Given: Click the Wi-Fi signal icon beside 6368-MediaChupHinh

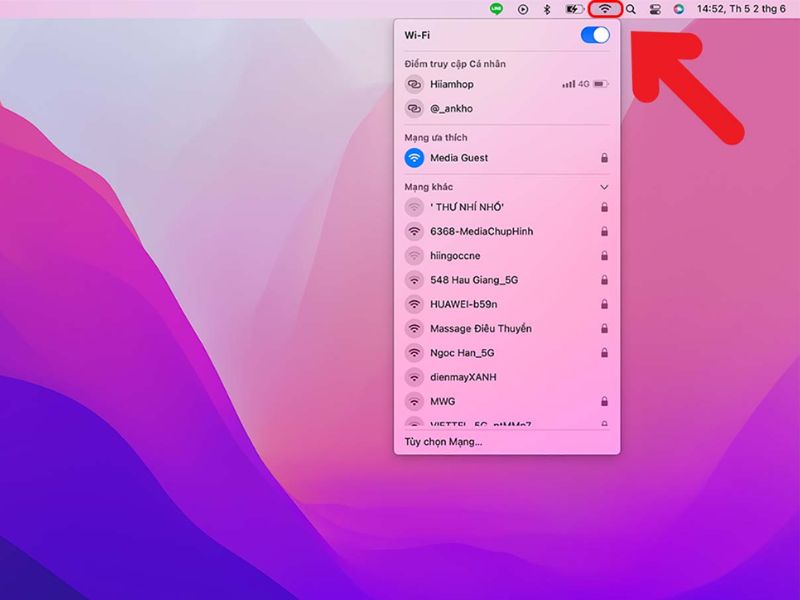Looking at the screenshot, I should 414,232.
